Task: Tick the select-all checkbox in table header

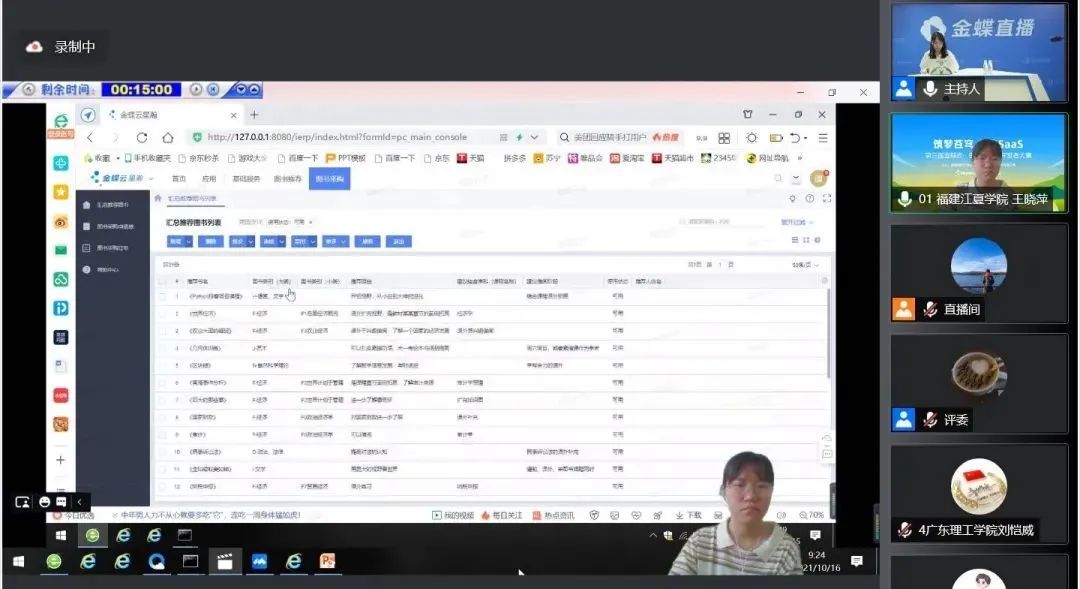Action: [163, 281]
